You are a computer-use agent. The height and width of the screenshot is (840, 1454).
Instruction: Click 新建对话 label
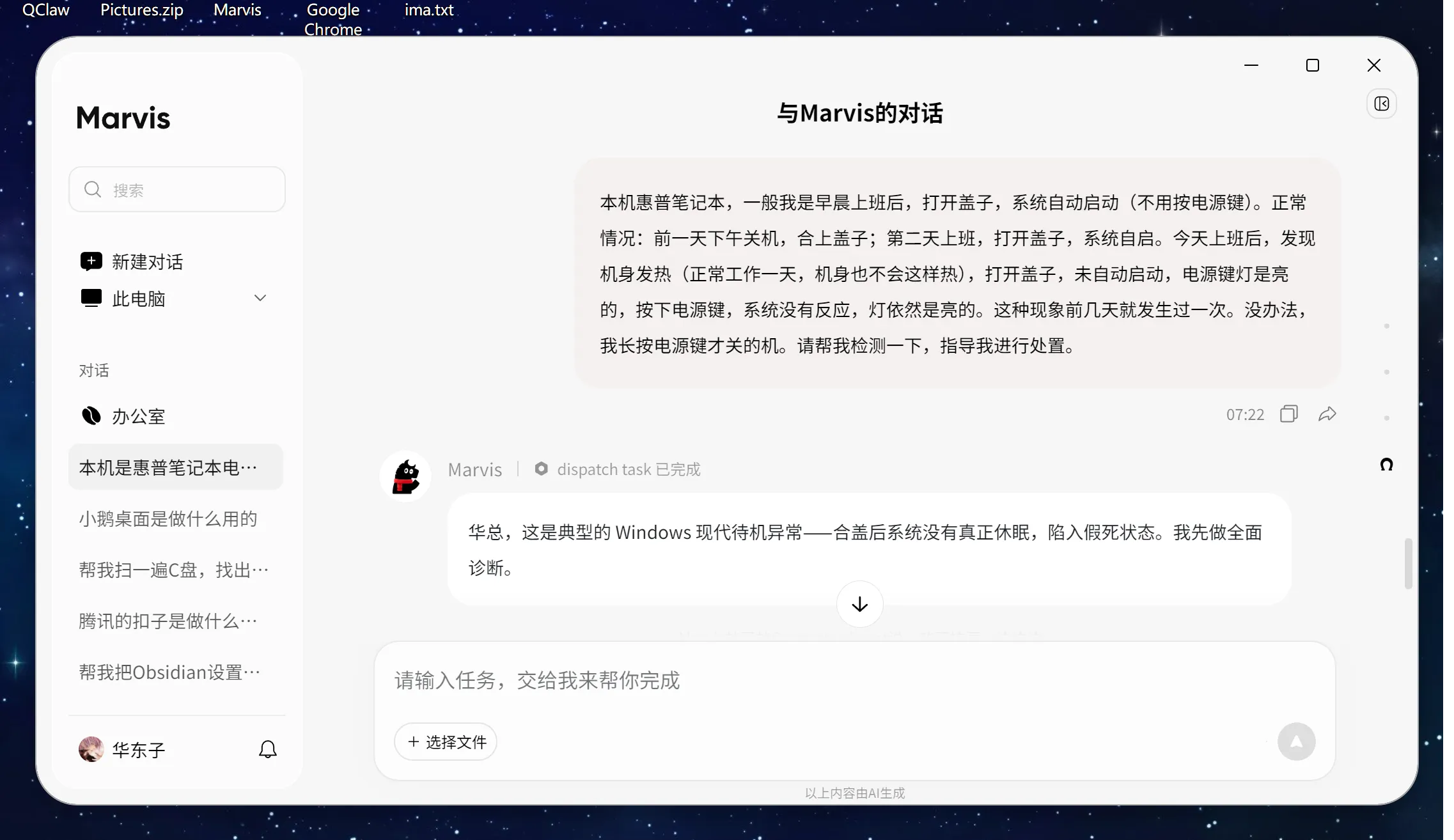pos(148,261)
